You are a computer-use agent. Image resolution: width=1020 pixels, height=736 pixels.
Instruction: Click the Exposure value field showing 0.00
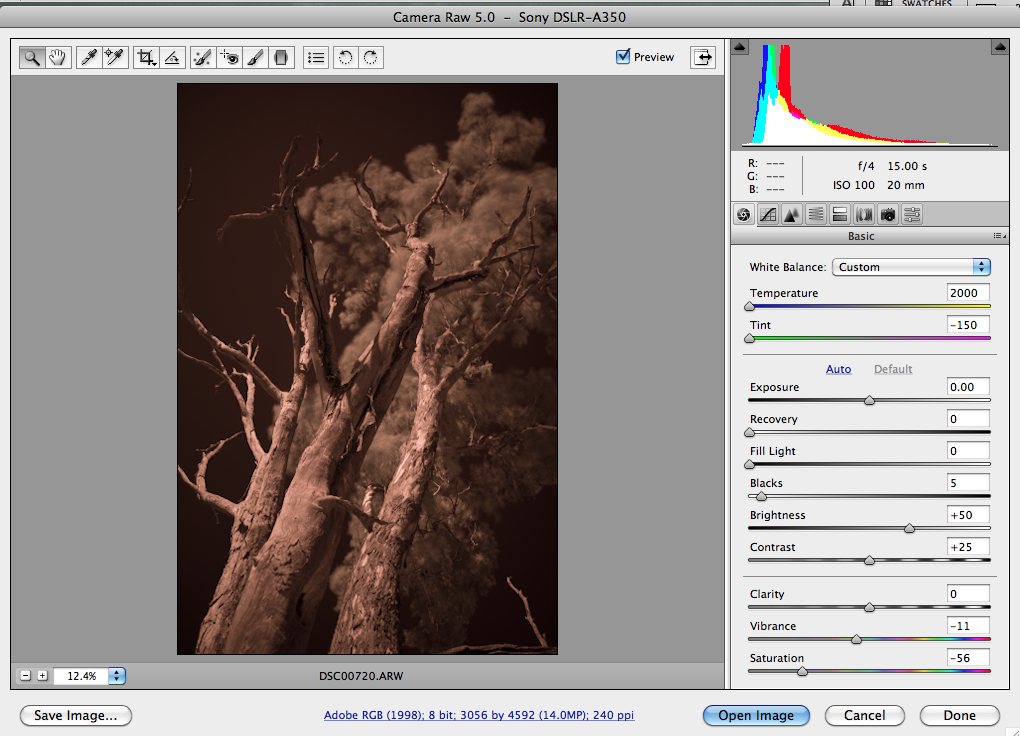968,387
